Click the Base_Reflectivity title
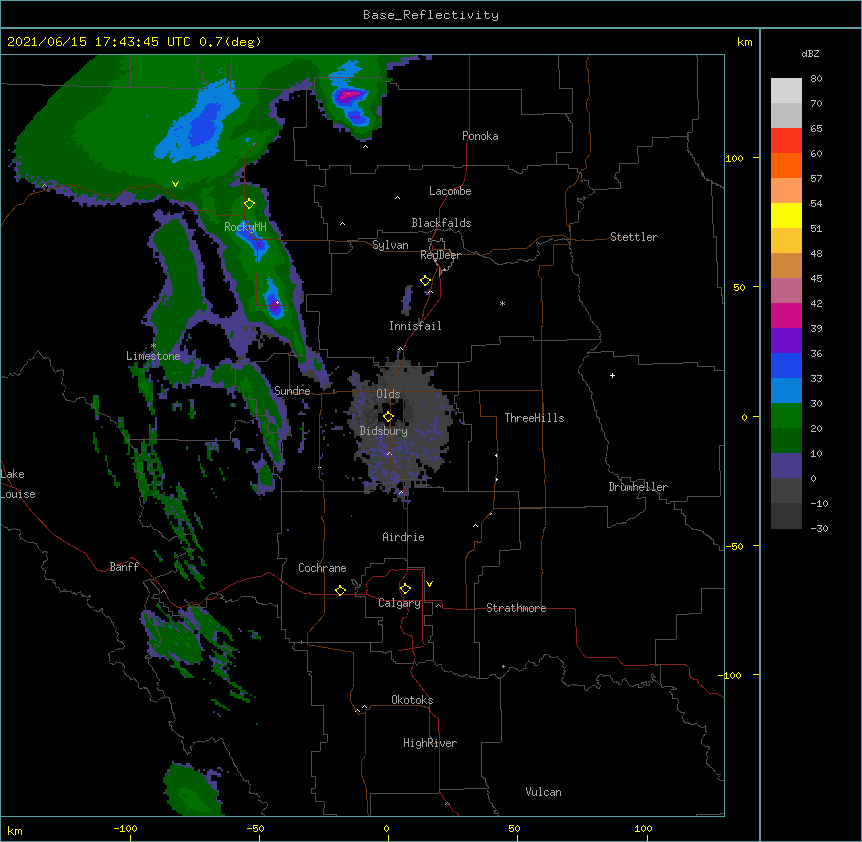 pyautogui.click(x=431, y=15)
